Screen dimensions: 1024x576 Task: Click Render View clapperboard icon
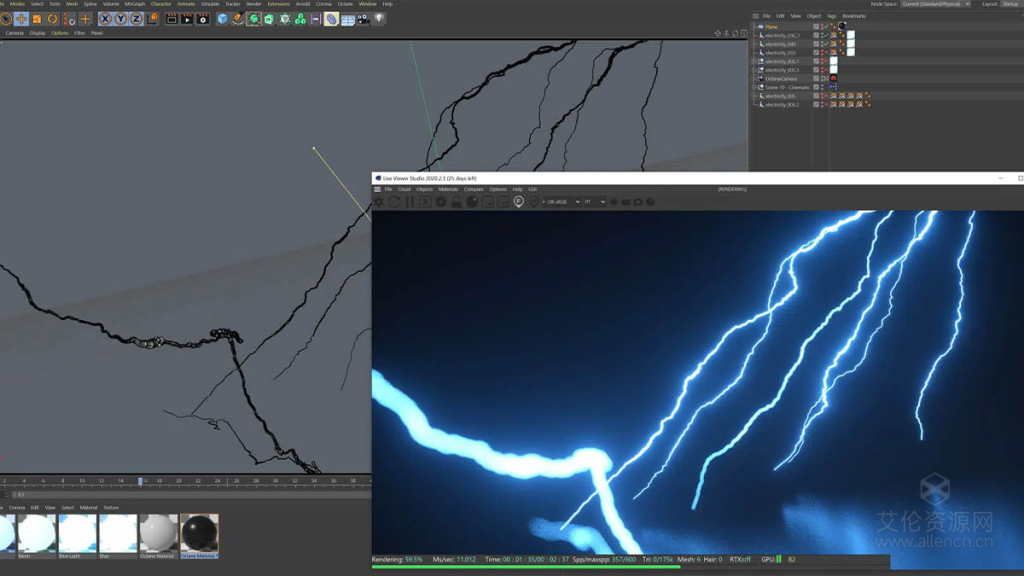(171, 19)
